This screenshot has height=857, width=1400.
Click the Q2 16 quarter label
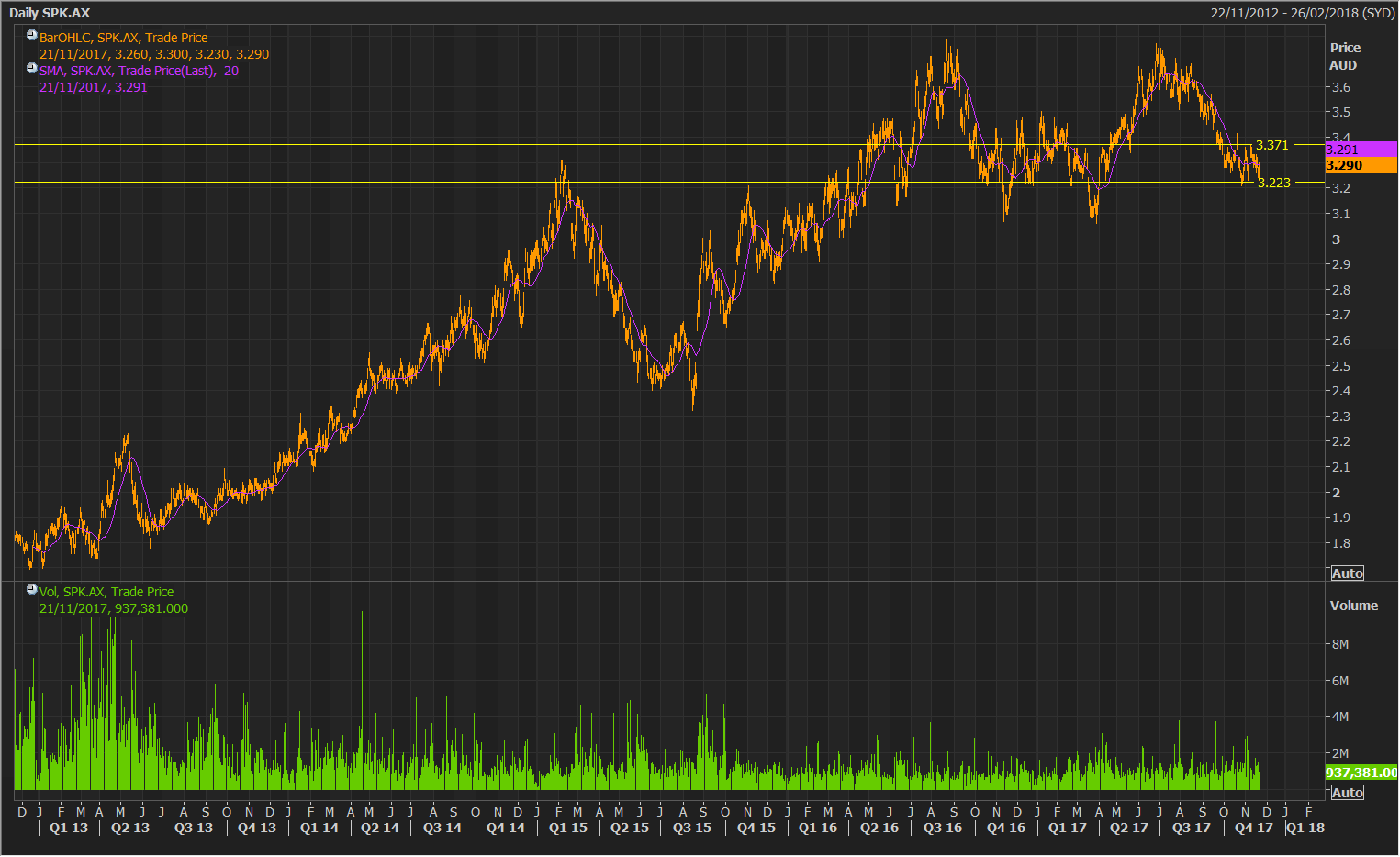coord(879,828)
